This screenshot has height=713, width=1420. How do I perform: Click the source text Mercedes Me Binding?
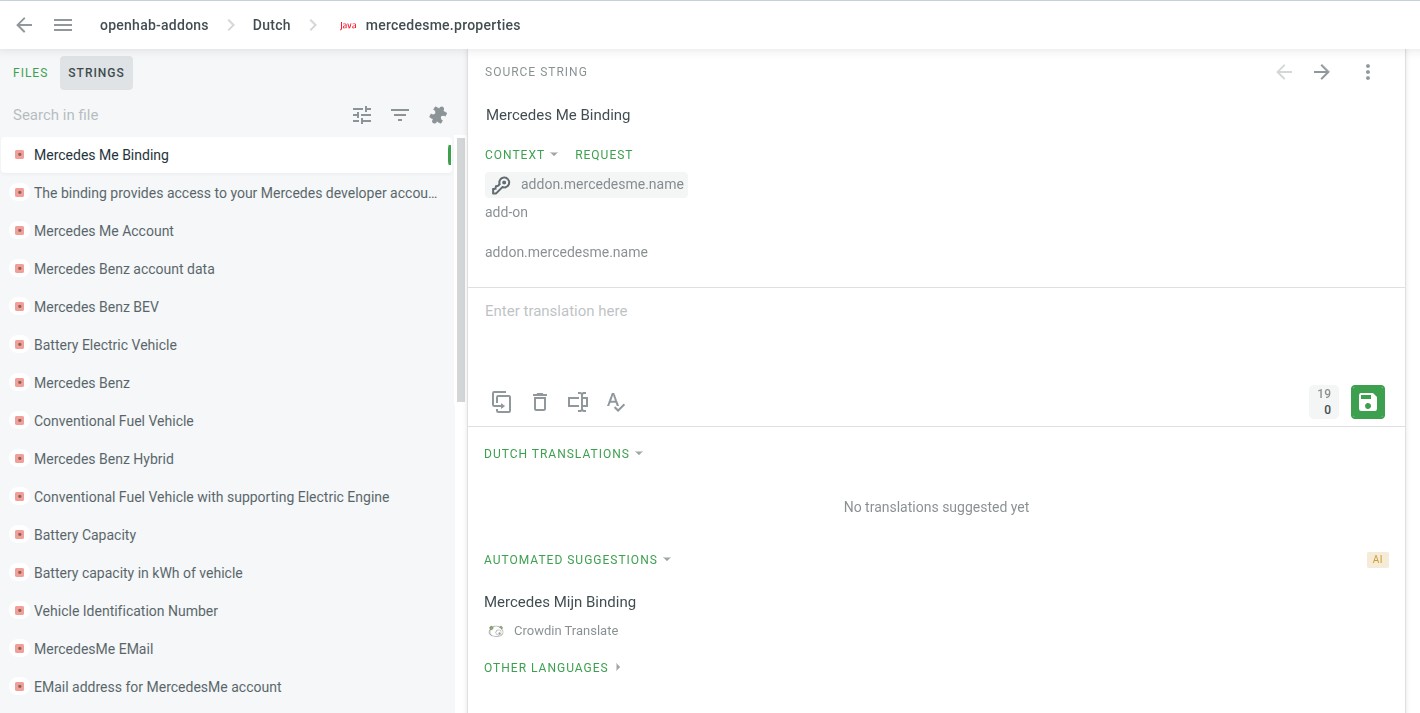[558, 115]
